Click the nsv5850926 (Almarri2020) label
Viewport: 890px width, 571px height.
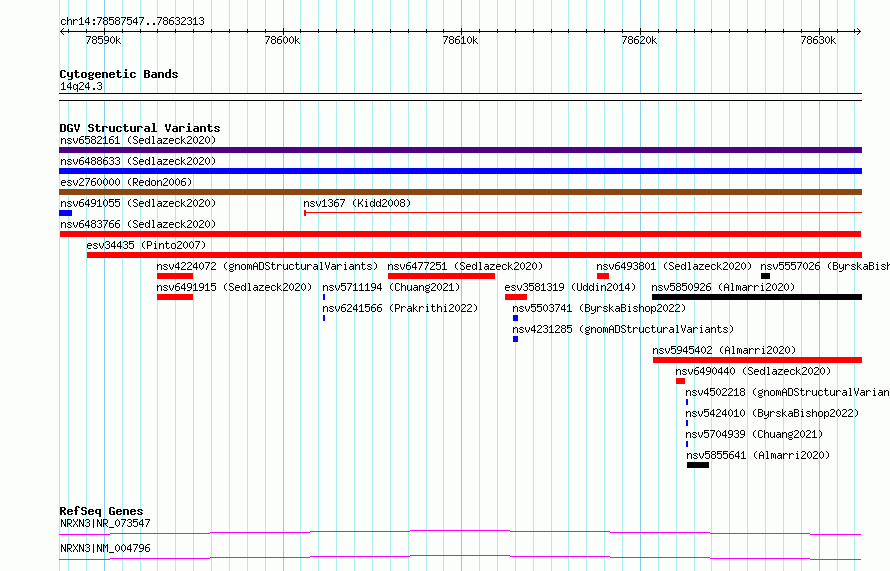pos(723,287)
